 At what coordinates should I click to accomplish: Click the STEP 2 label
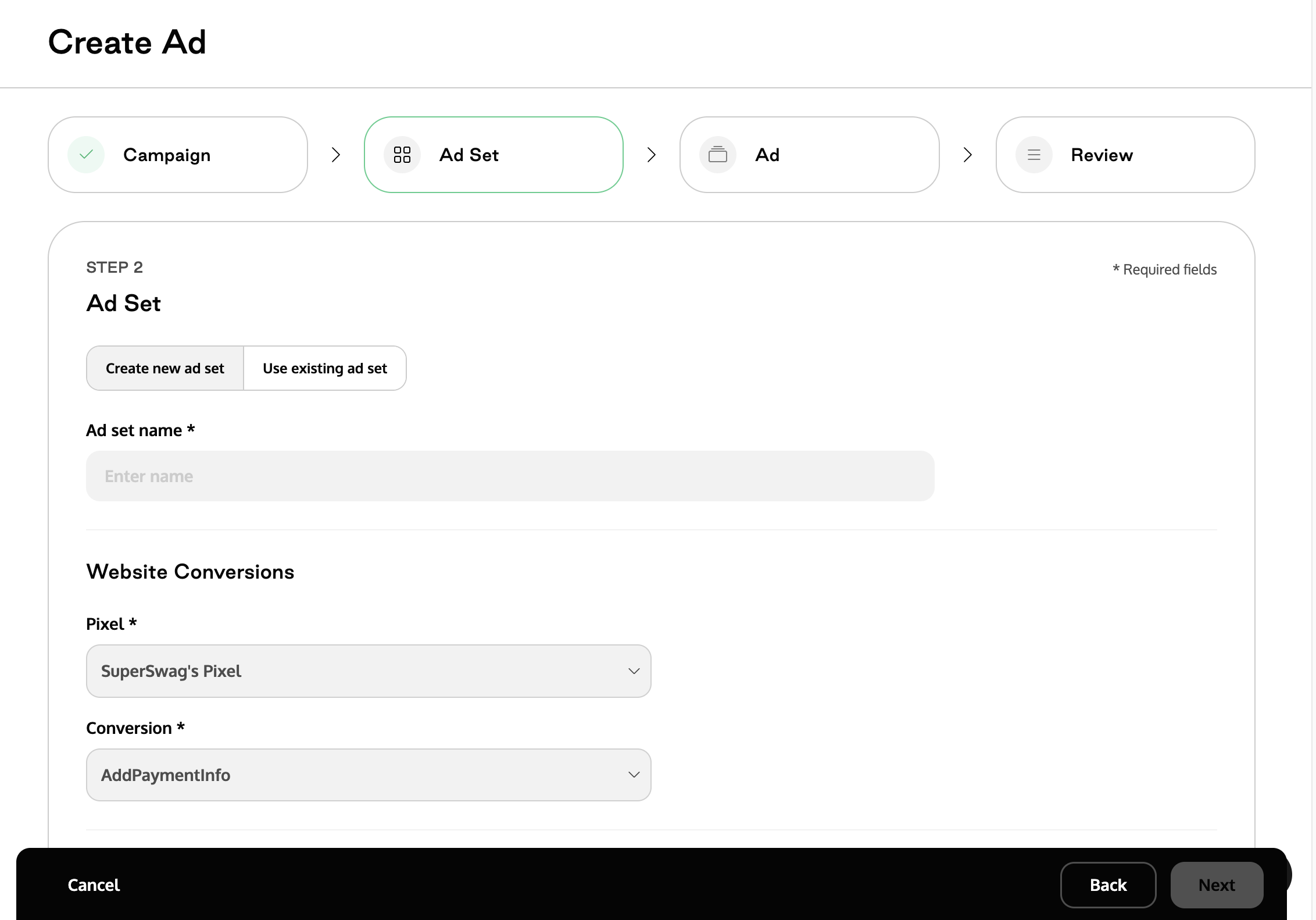[115, 268]
